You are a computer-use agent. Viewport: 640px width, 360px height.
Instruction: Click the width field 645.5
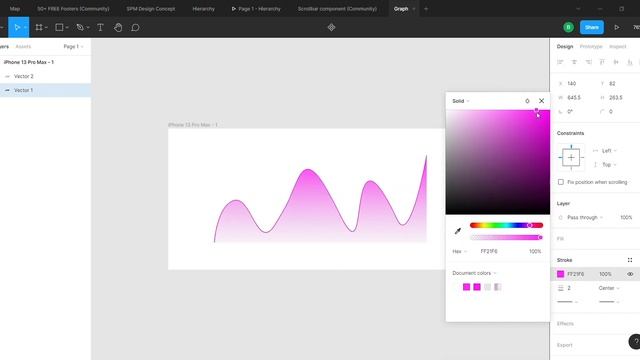pos(573,98)
